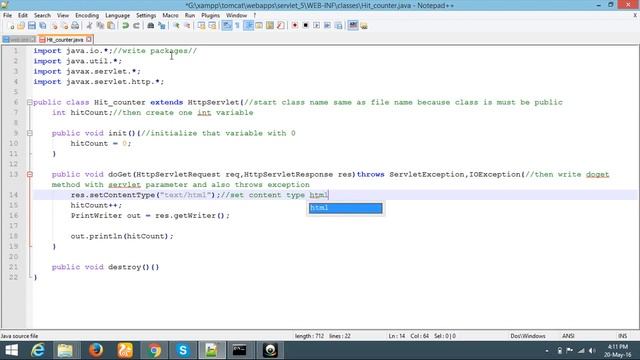The height and width of the screenshot is (360, 640).
Task: Save the current file with Save icon
Action: (31, 26)
